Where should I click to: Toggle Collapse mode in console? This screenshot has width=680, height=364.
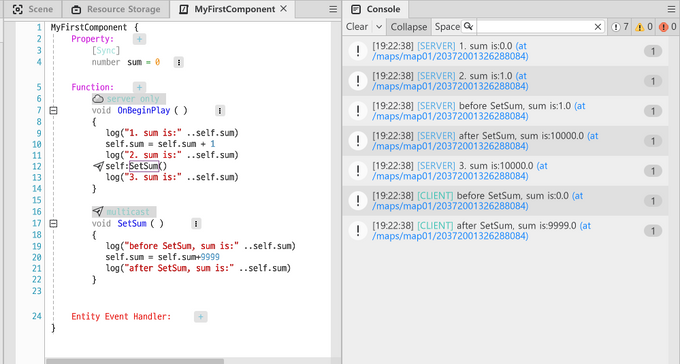409,27
